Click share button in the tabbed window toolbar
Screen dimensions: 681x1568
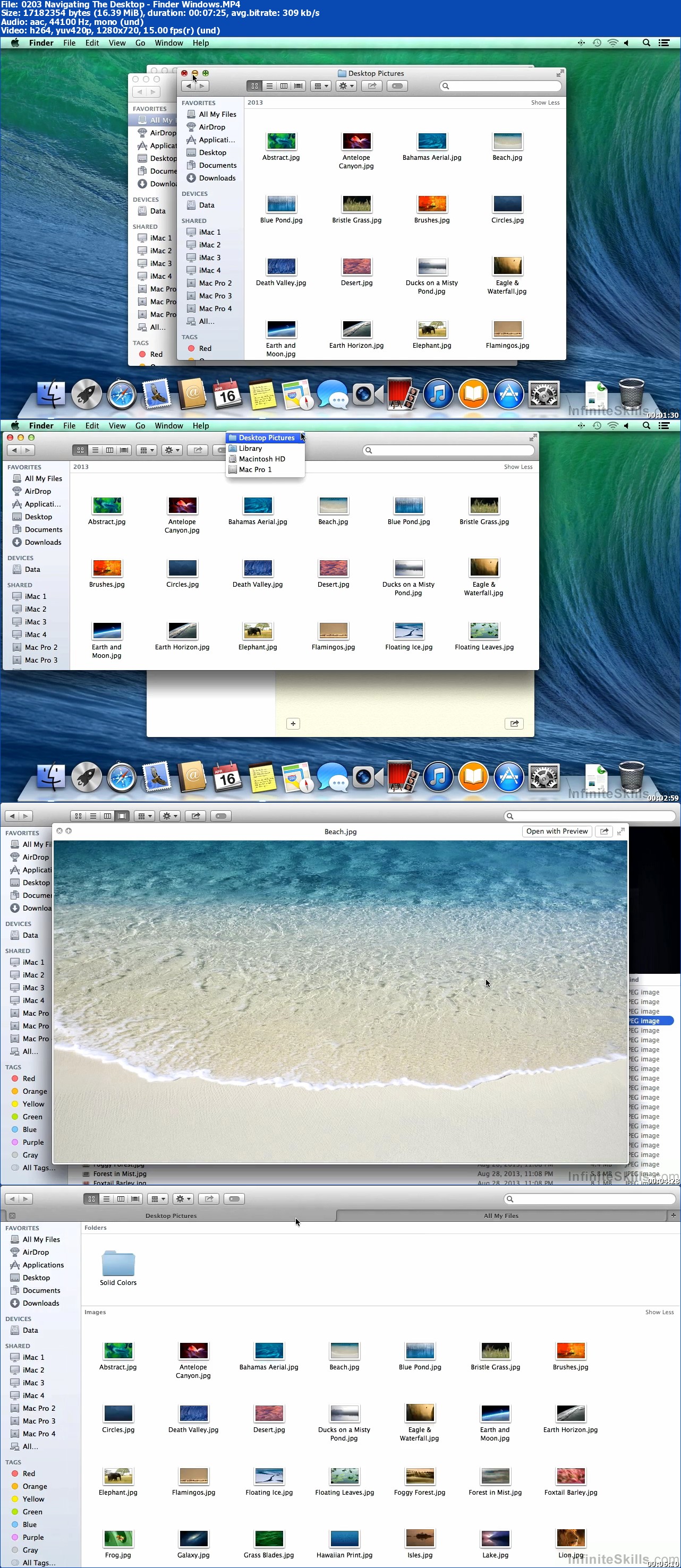point(209,1198)
